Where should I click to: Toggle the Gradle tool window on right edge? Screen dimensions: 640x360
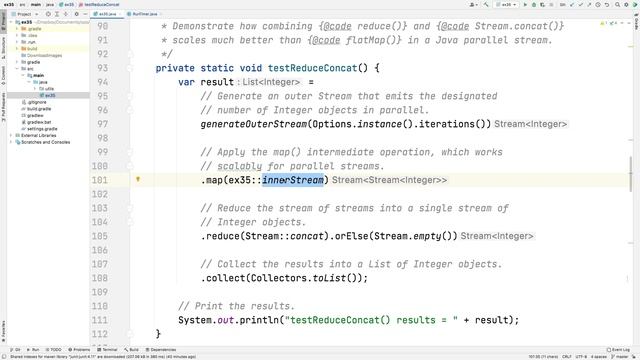coord(636,21)
